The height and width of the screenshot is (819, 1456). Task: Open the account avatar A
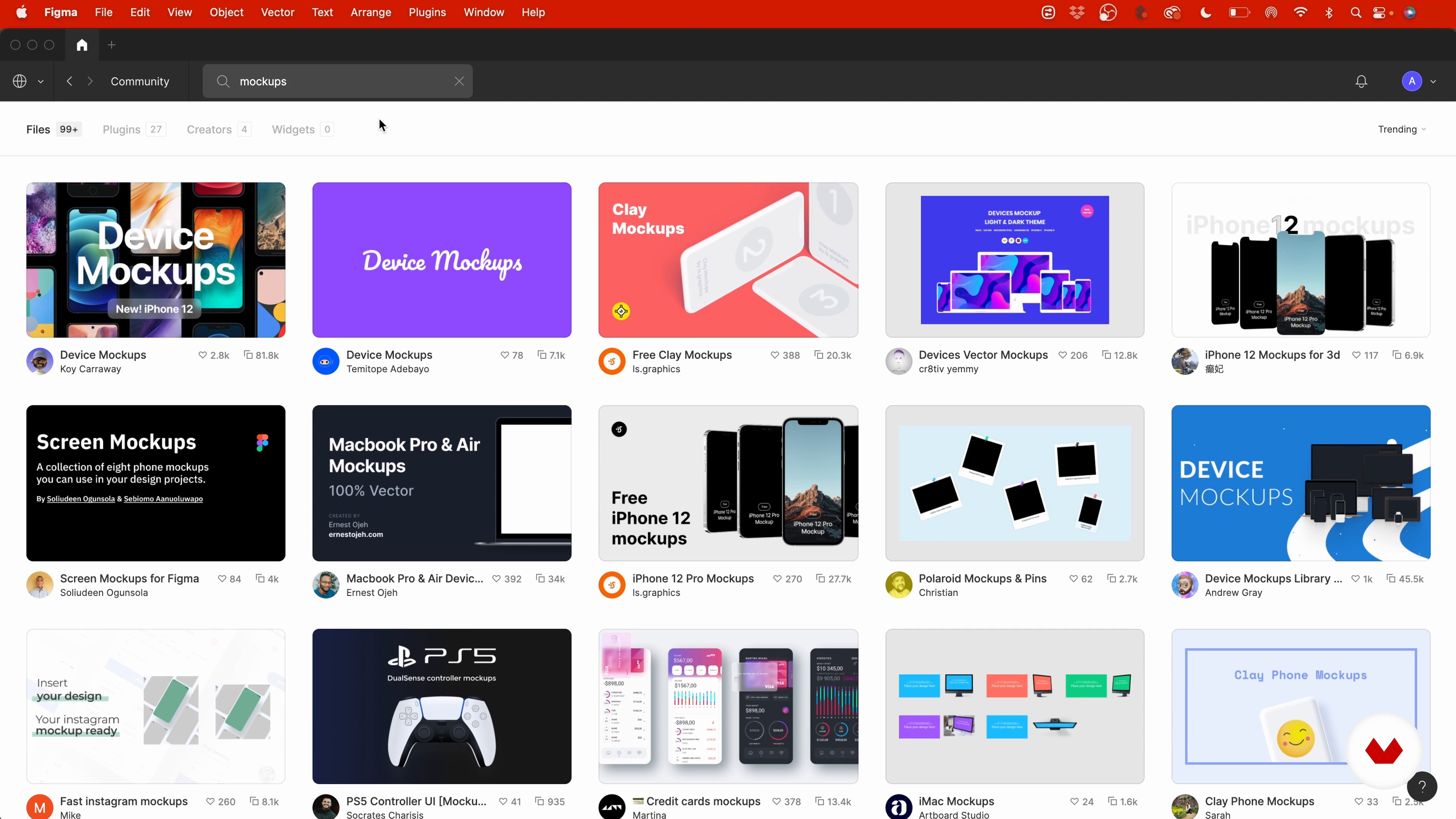pyautogui.click(x=1412, y=82)
